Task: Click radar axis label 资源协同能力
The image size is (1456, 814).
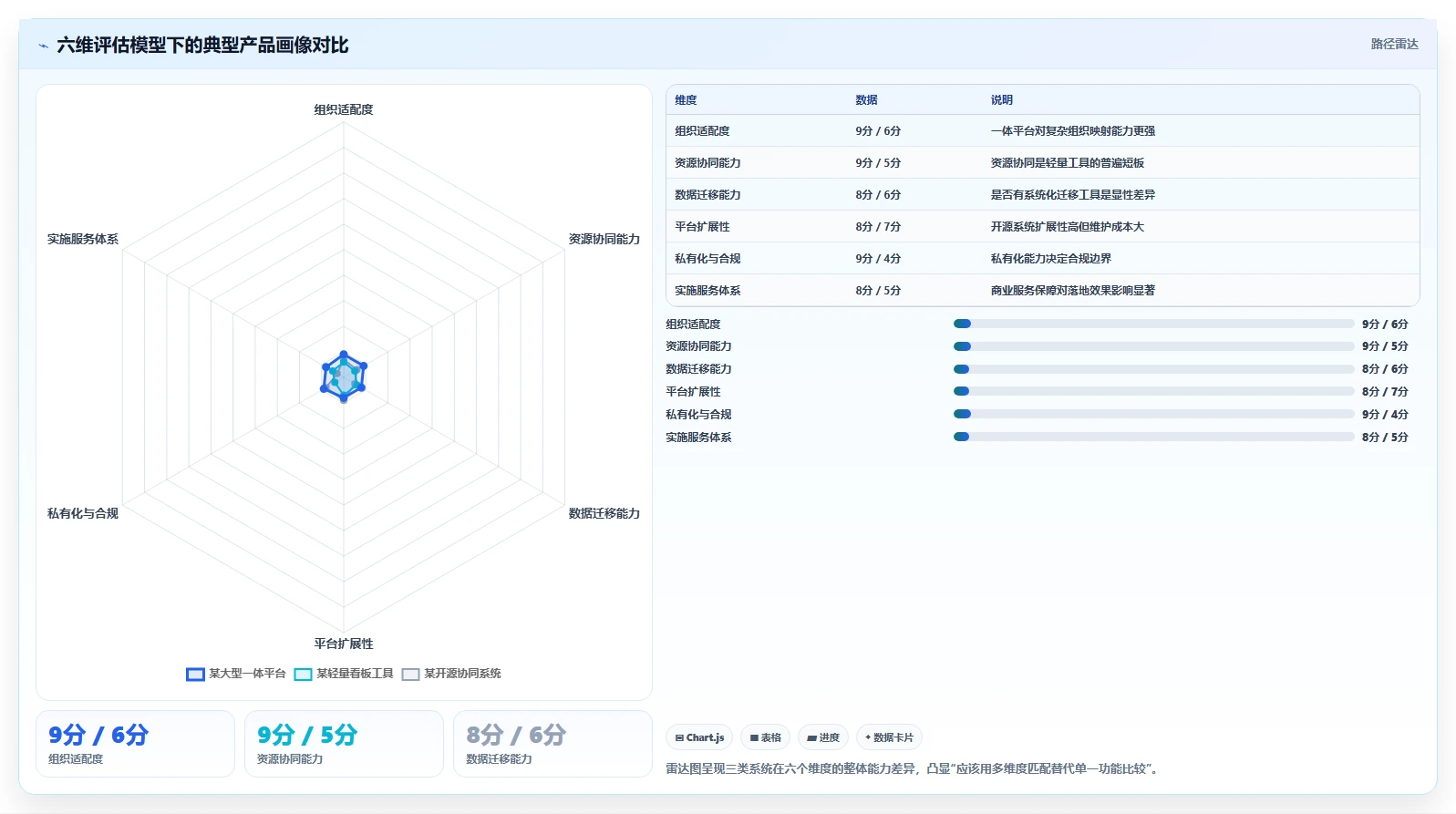Action: (604, 239)
